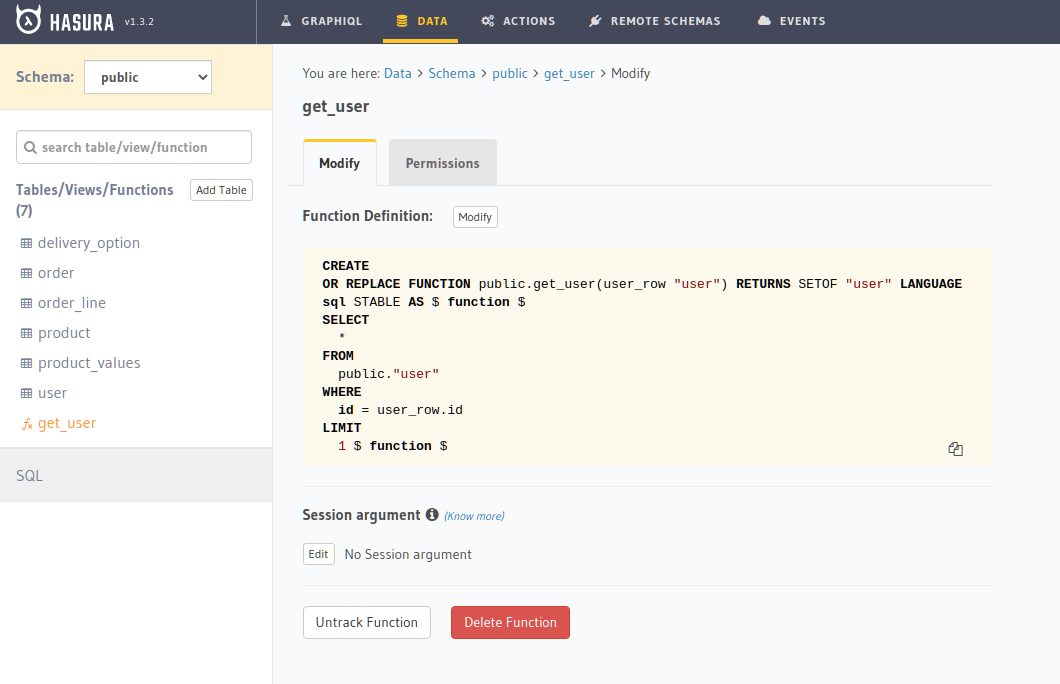Click the Add Table button

pos(221,190)
